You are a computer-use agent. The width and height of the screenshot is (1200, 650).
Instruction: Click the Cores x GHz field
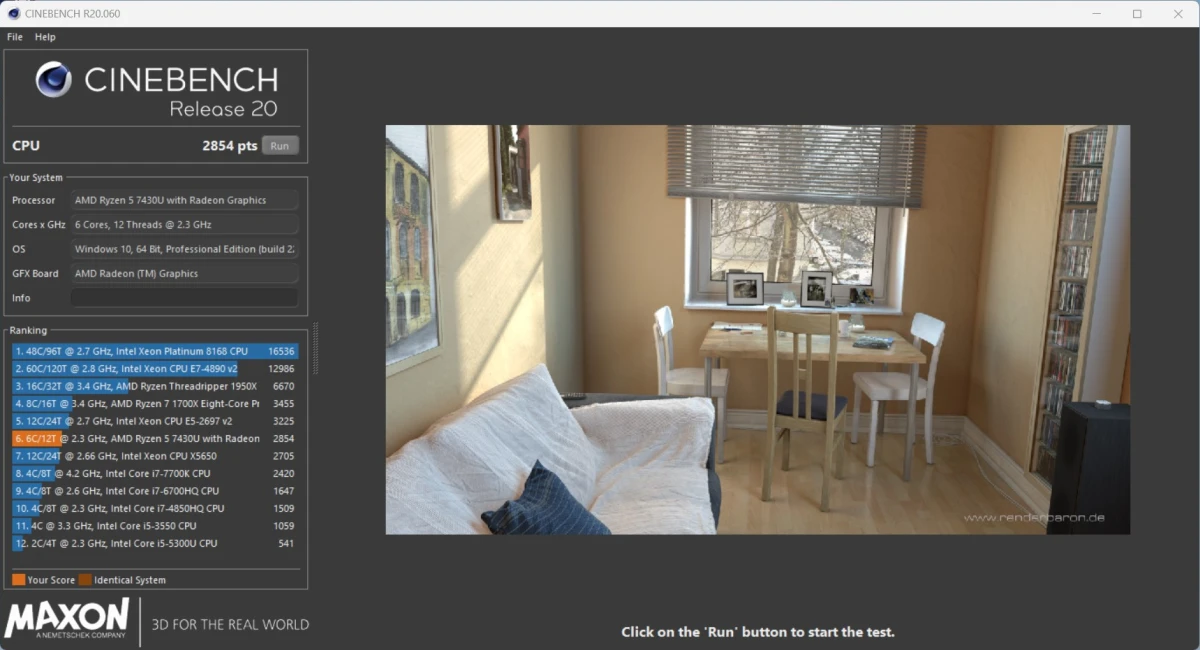click(x=184, y=225)
